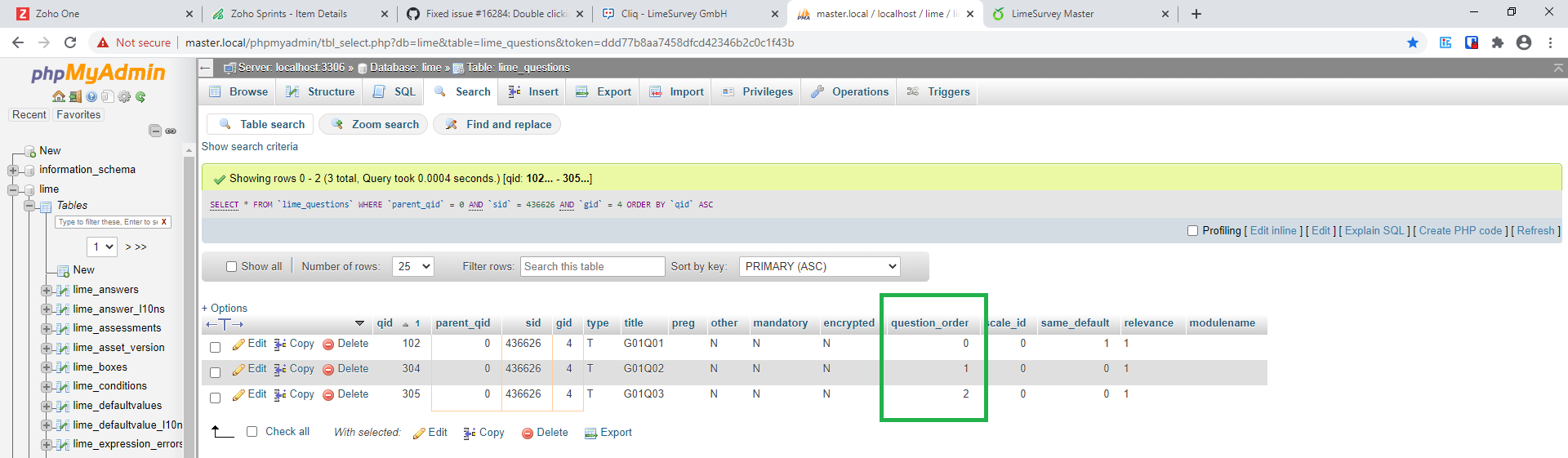Open phpMyAdmin documentation help icon
Screen dimensions: 1568x458
[91, 96]
